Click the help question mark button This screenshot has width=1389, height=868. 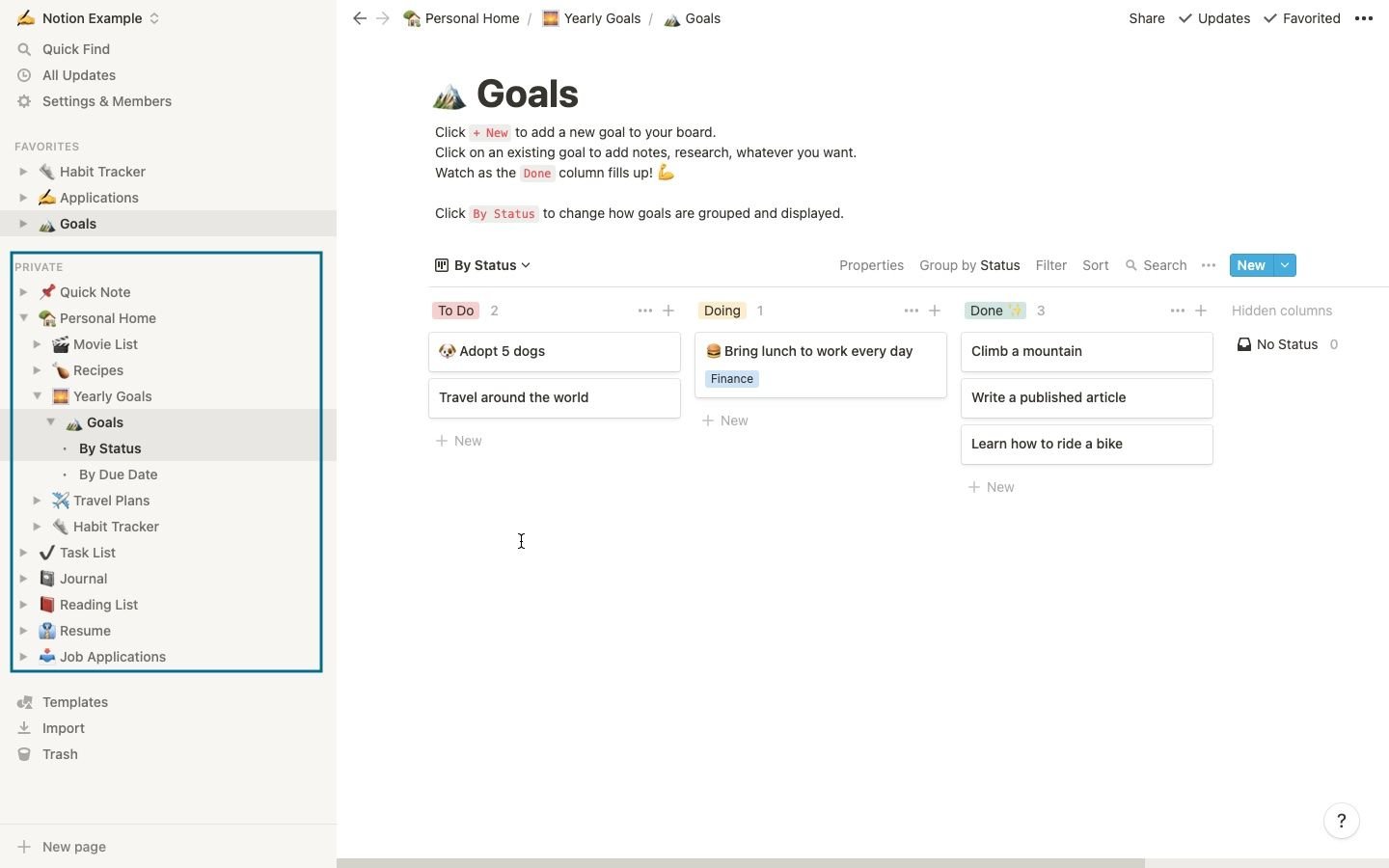click(1341, 821)
